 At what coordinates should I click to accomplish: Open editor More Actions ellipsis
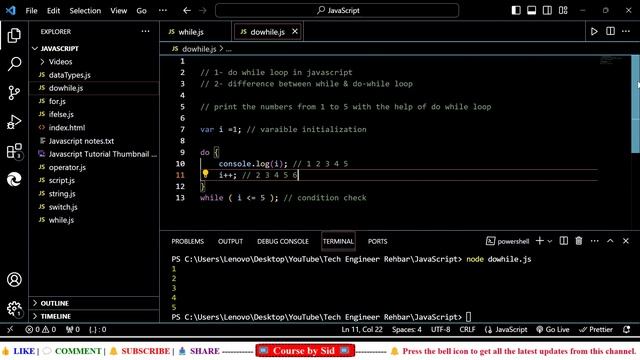click(x=626, y=31)
